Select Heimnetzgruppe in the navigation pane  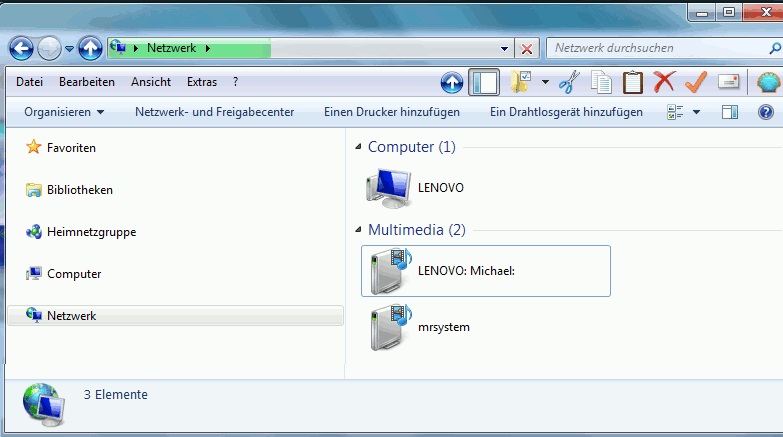(x=91, y=232)
